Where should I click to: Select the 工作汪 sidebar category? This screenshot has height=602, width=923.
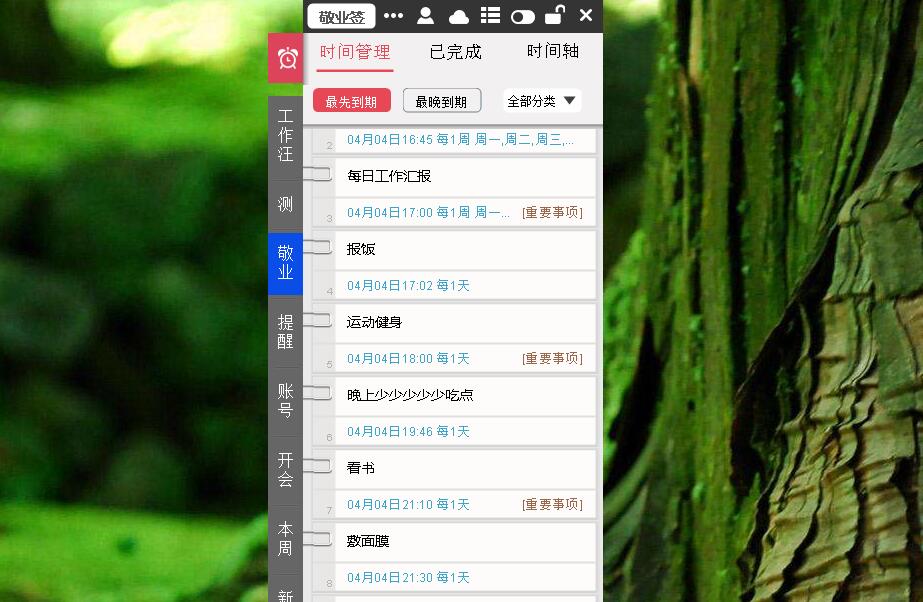(285, 135)
